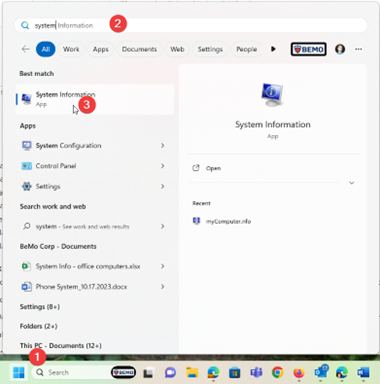Open the Windows Start button

[18, 372]
